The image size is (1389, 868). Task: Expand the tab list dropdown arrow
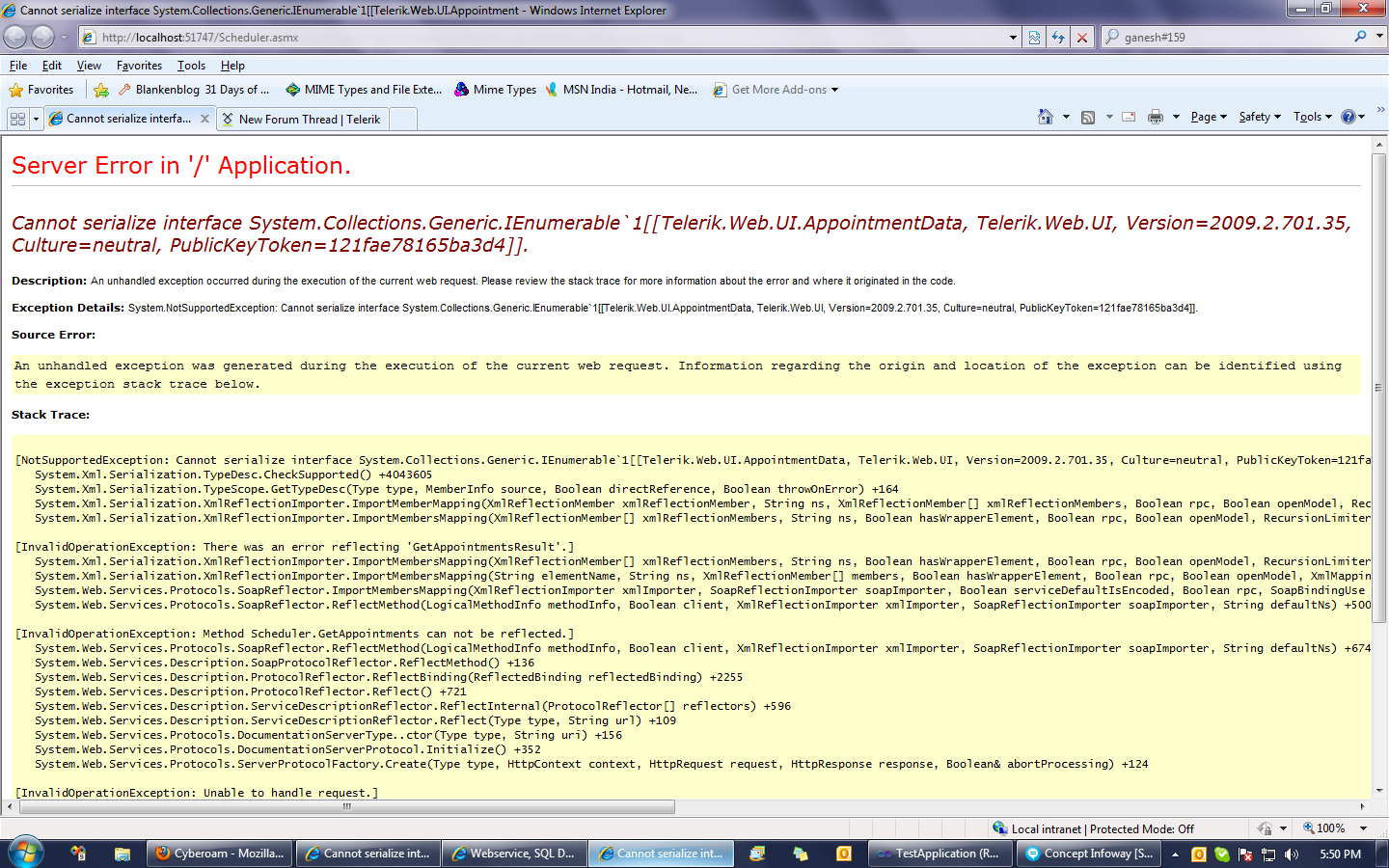(37, 119)
